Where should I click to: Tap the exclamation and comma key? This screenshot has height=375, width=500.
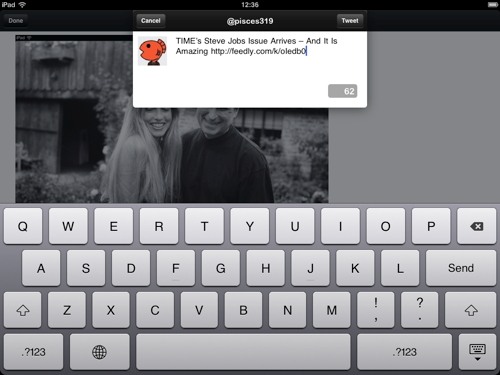coord(376,310)
